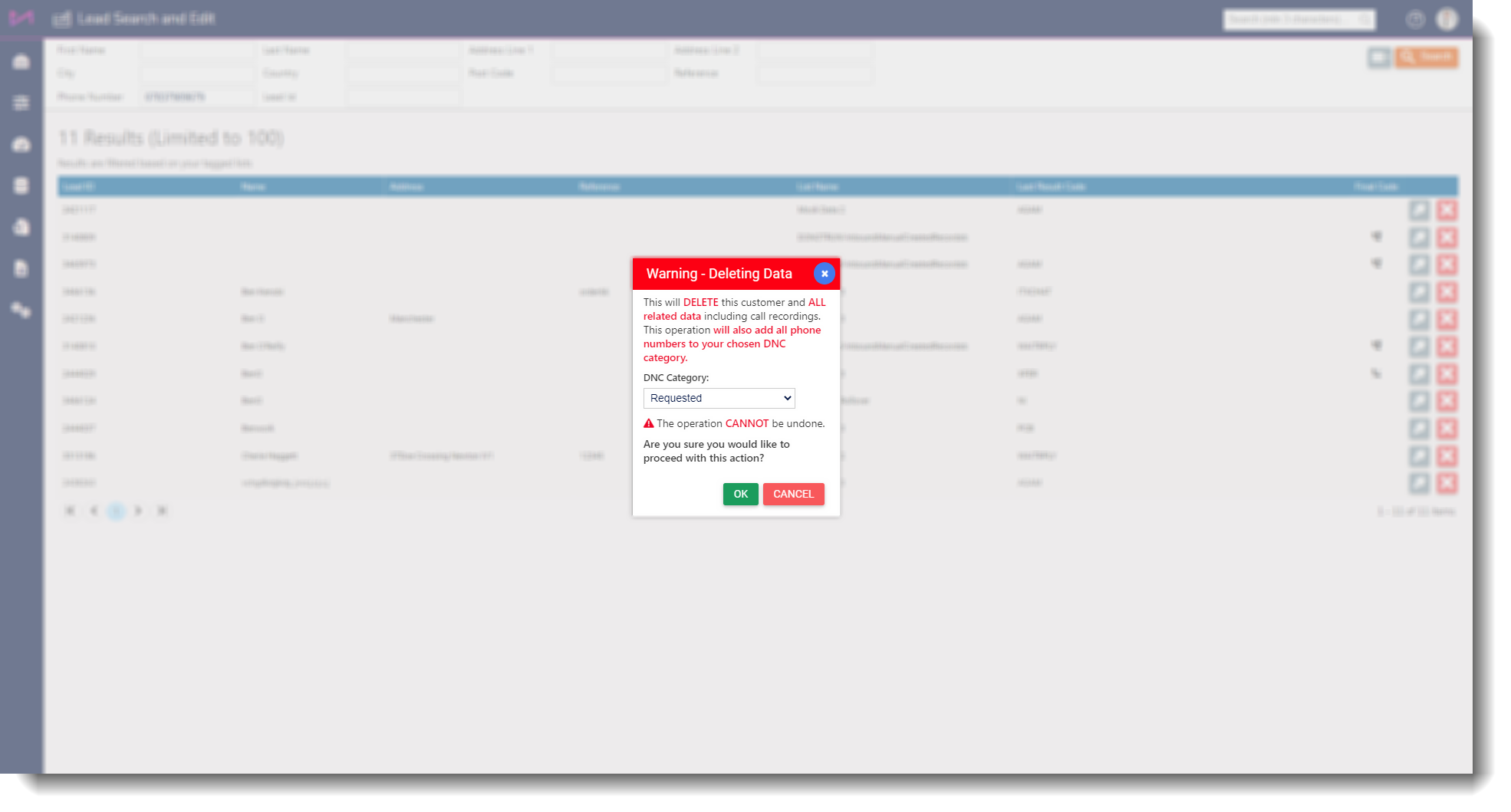Click the orange Search button
Image resolution: width=1511 pixels, height=812 pixels.
tap(1426, 57)
